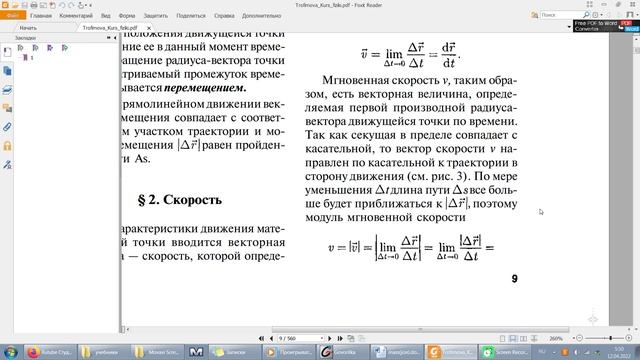Open the Signatures pen panel icon

tap(7, 164)
